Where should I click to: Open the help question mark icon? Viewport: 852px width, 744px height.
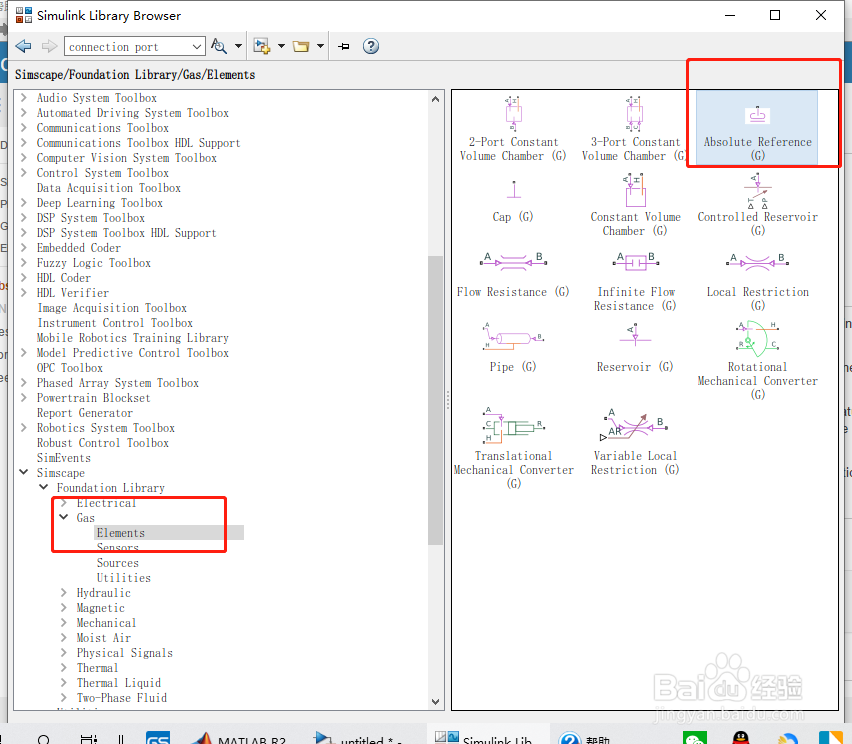click(371, 46)
